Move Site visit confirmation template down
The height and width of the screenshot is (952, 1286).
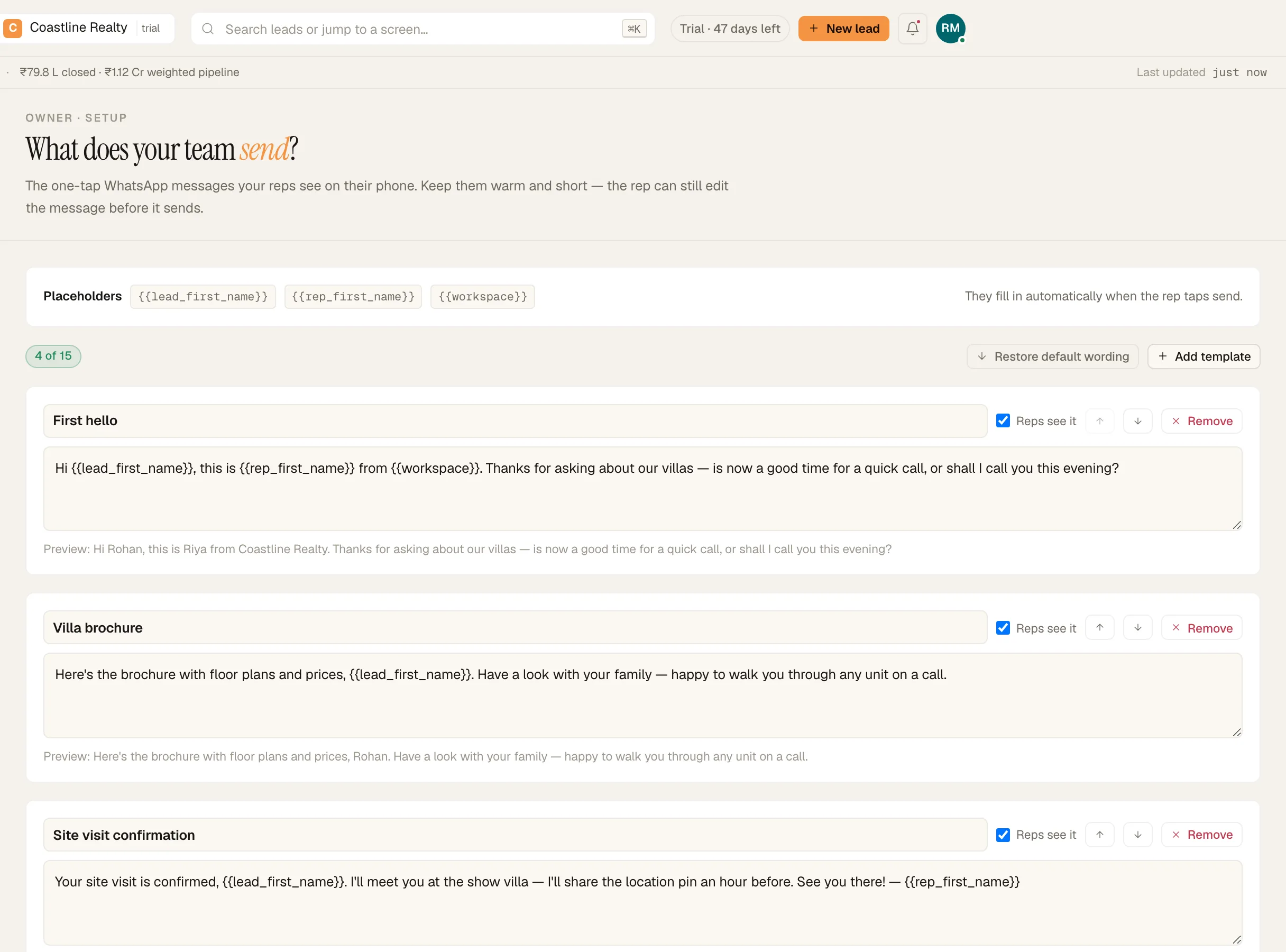[1137, 835]
